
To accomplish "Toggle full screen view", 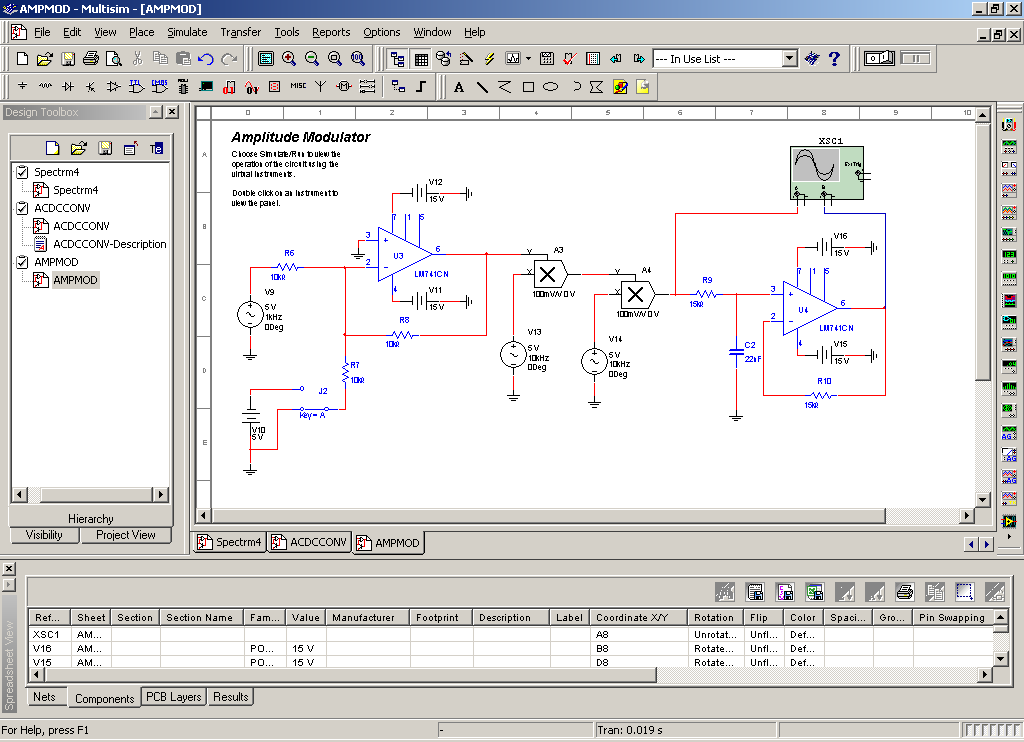I will click(x=266, y=59).
